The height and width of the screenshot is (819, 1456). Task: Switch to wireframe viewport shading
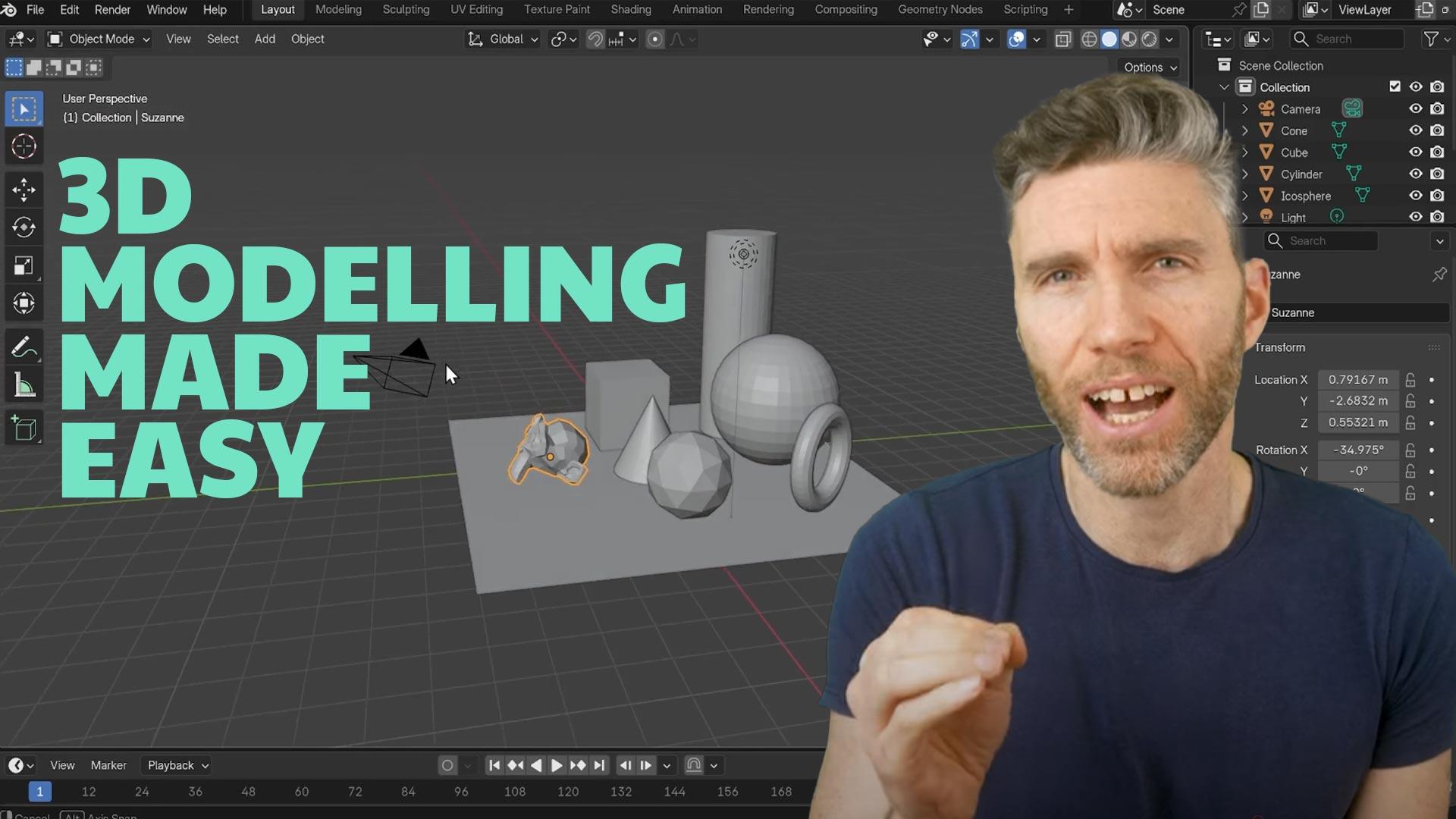(1089, 39)
